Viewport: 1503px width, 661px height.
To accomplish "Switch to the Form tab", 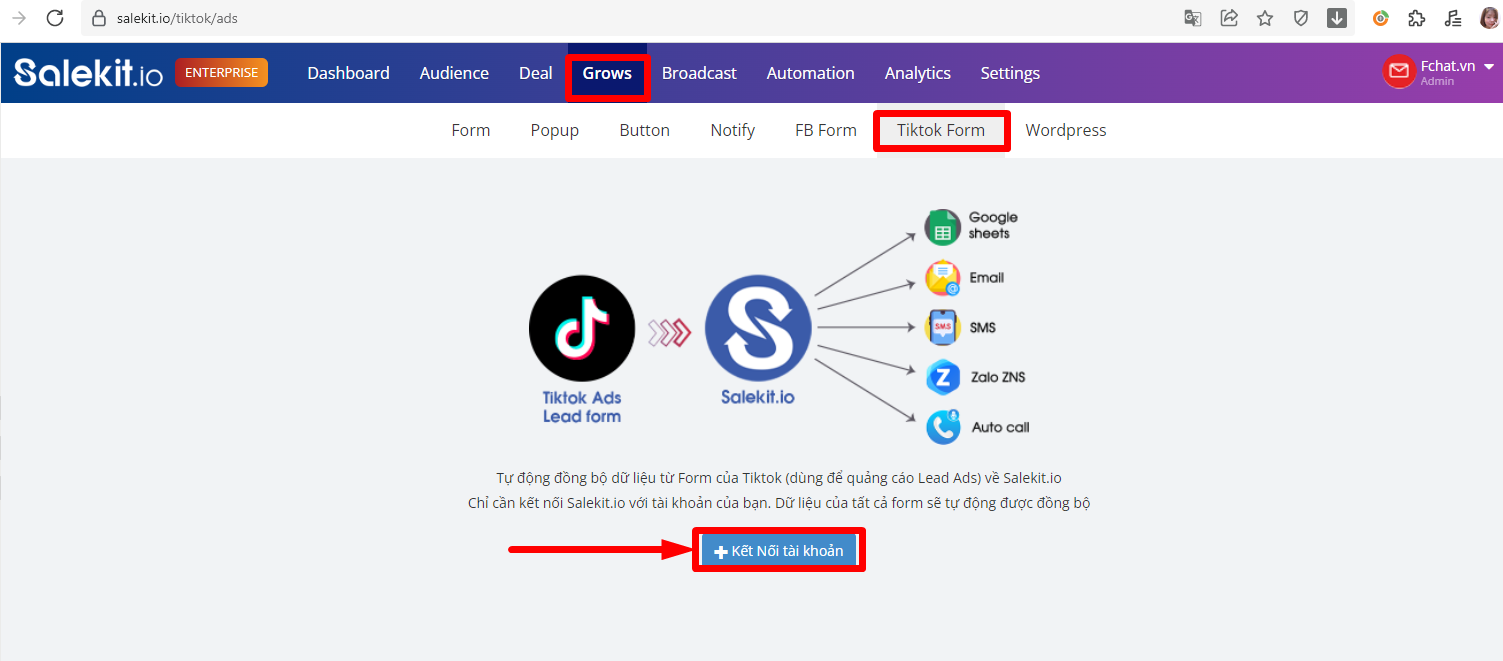I will 470,130.
